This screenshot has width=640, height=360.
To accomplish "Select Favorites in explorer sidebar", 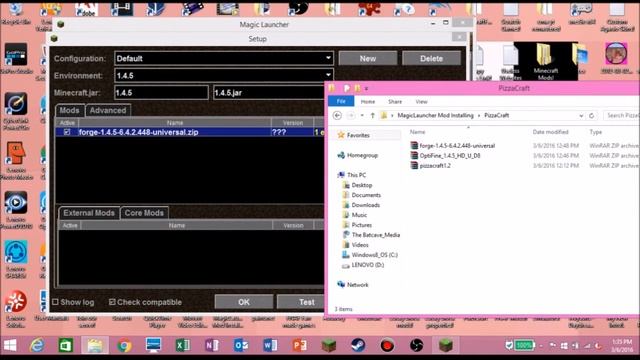I will pyautogui.click(x=358, y=135).
